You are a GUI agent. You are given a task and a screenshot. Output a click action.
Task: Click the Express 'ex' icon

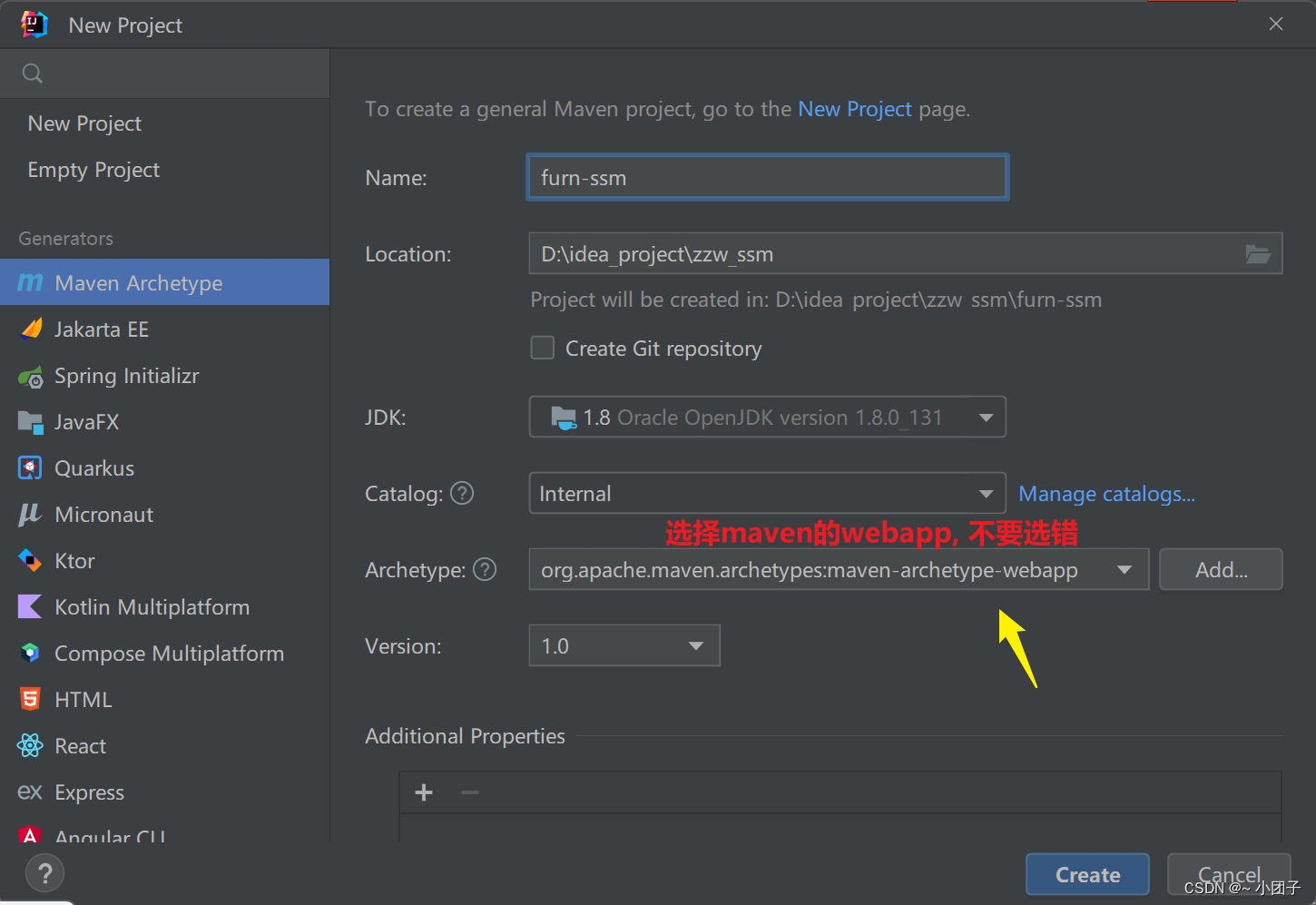(x=30, y=792)
